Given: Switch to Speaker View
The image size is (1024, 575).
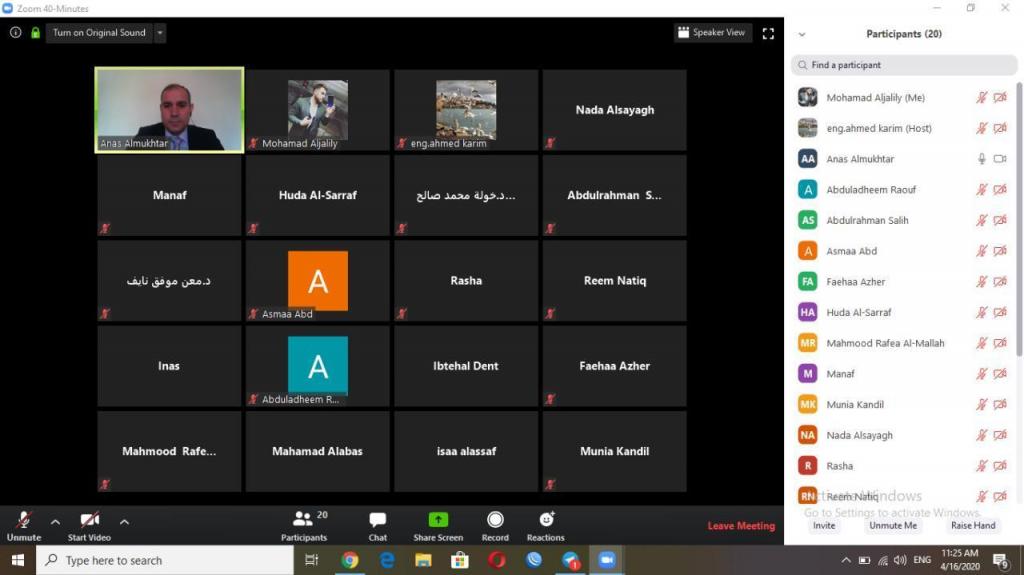Looking at the screenshot, I should point(712,33).
